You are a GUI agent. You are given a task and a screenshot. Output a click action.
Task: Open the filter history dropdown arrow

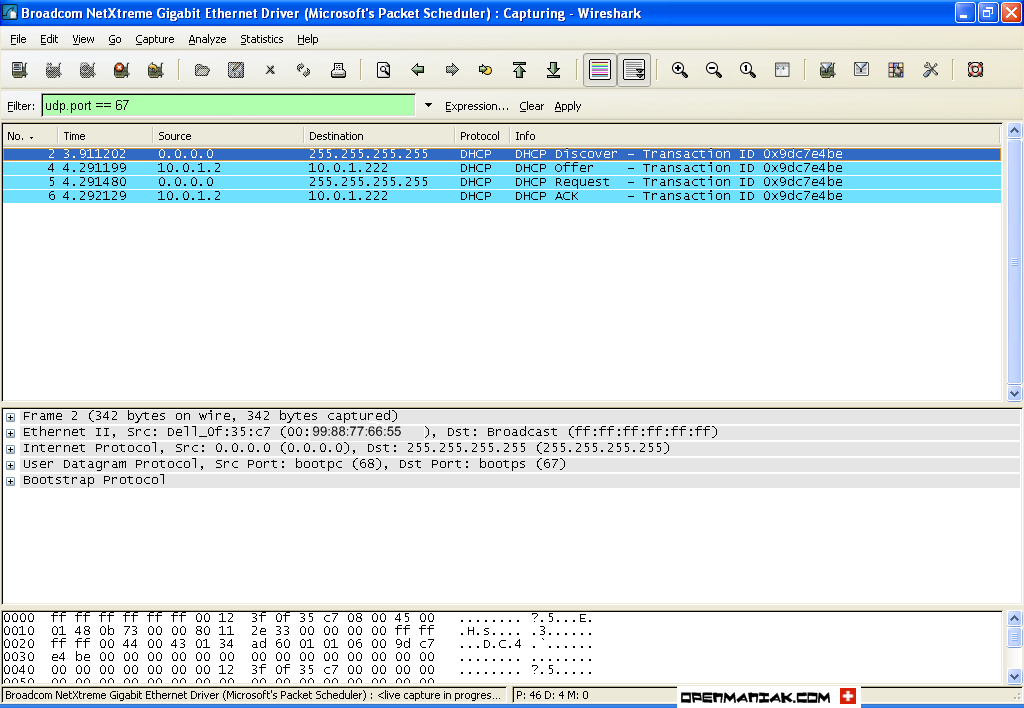(428, 105)
